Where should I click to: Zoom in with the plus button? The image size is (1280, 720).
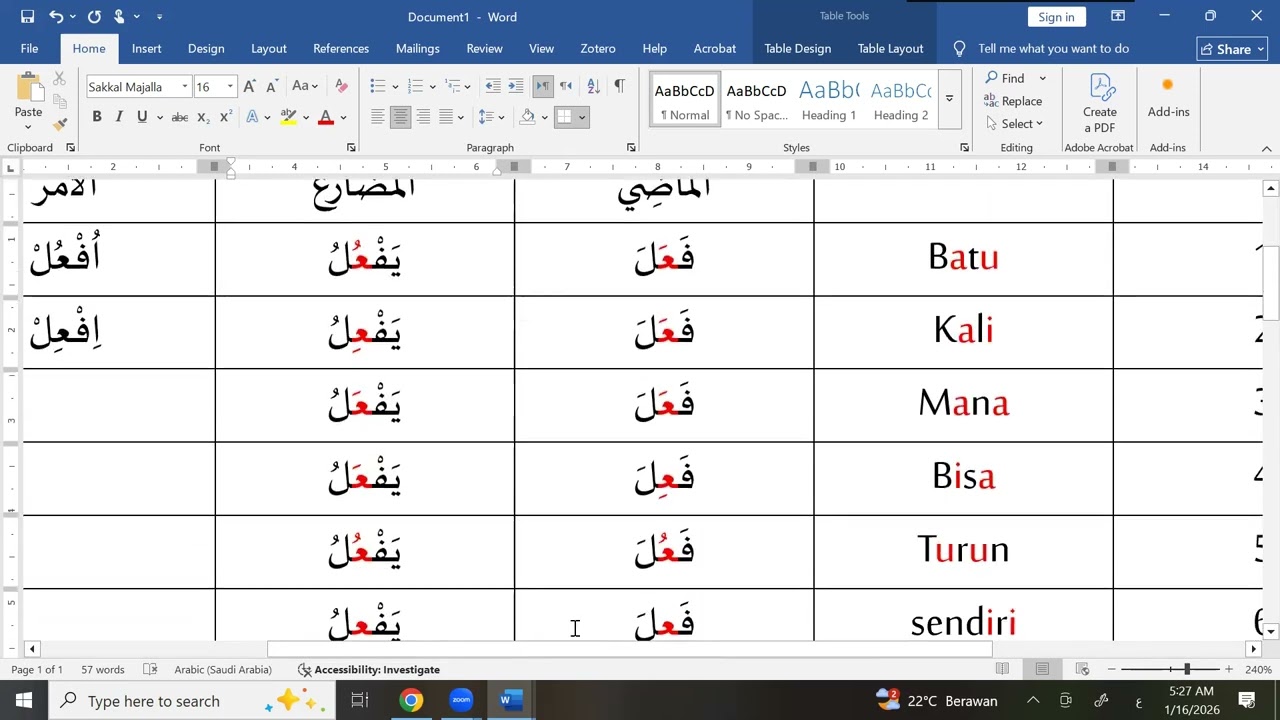[x=1229, y=669]
